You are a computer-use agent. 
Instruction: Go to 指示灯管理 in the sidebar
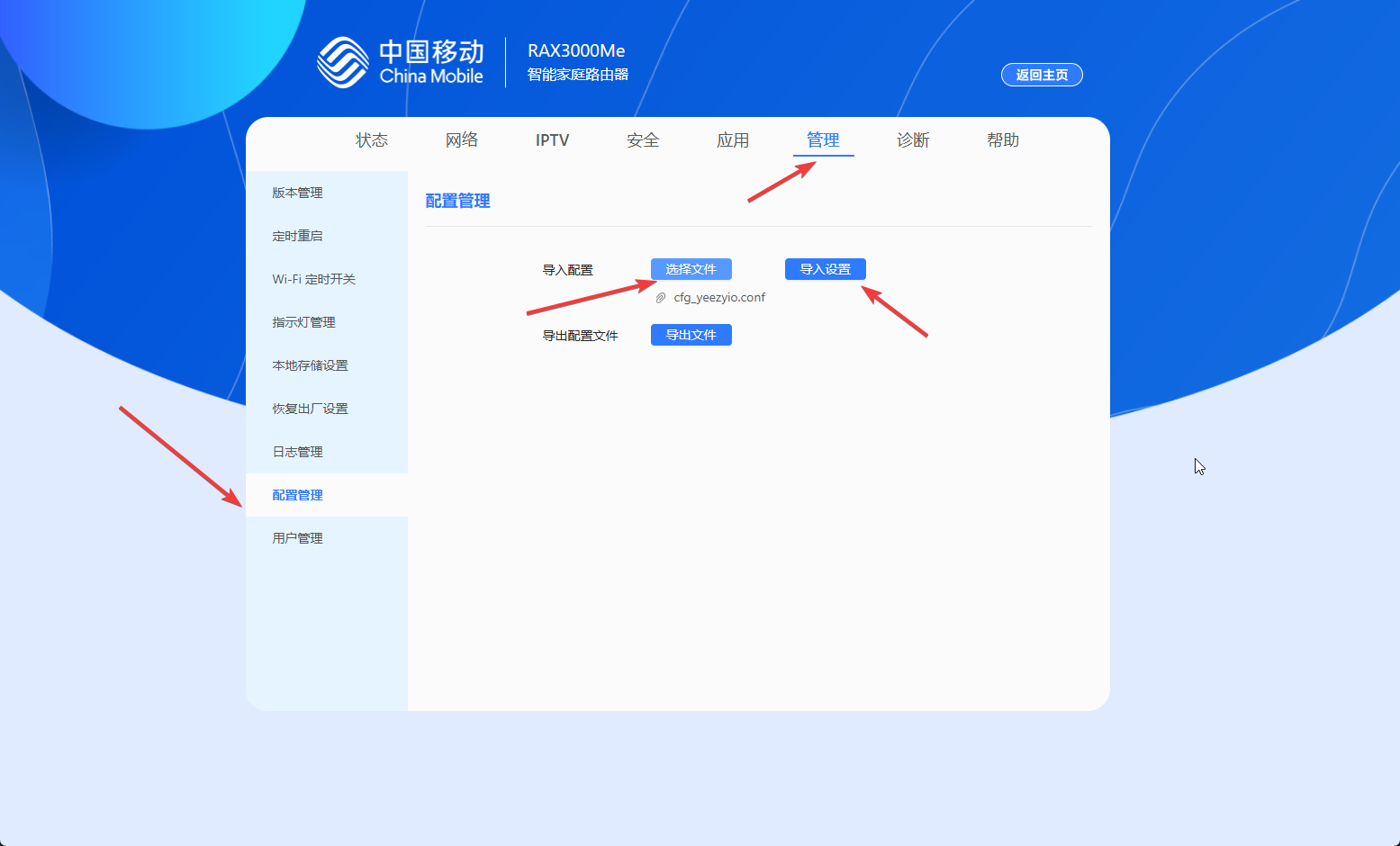click(304, 322)
